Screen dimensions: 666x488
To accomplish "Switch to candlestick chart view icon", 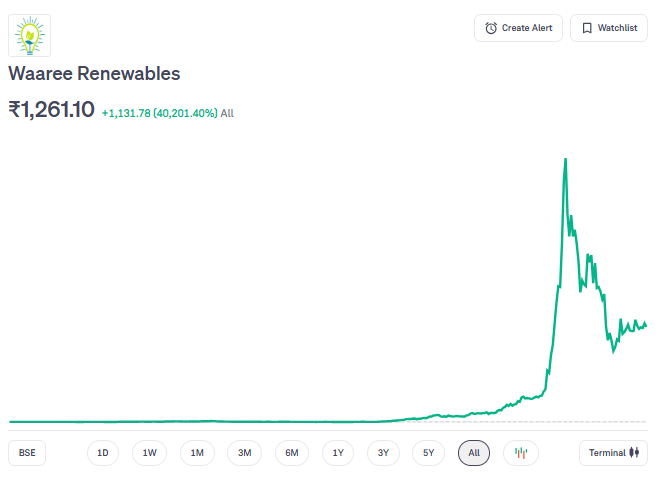I will tap(521, 453).
